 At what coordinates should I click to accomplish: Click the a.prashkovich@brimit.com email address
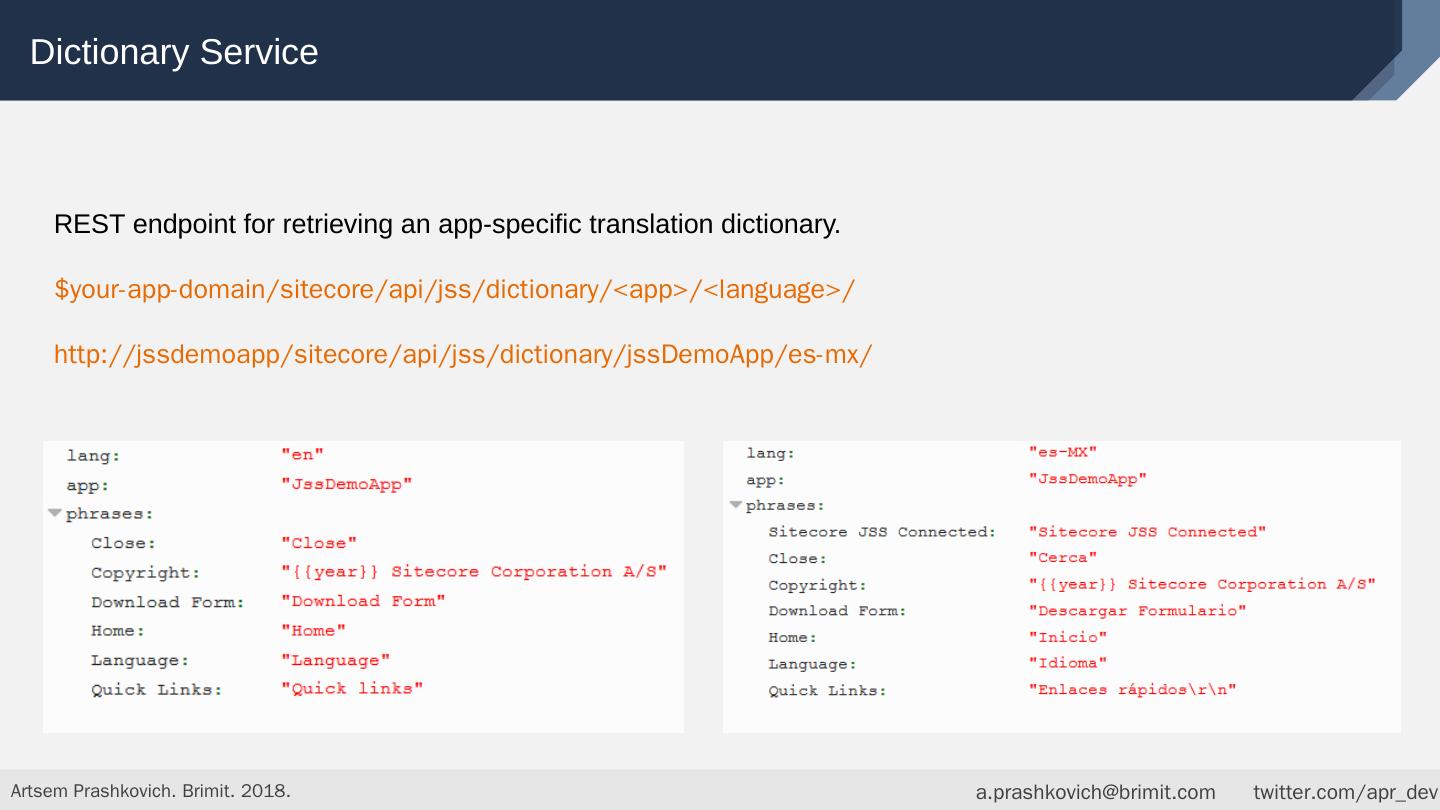coord(1095,792)
